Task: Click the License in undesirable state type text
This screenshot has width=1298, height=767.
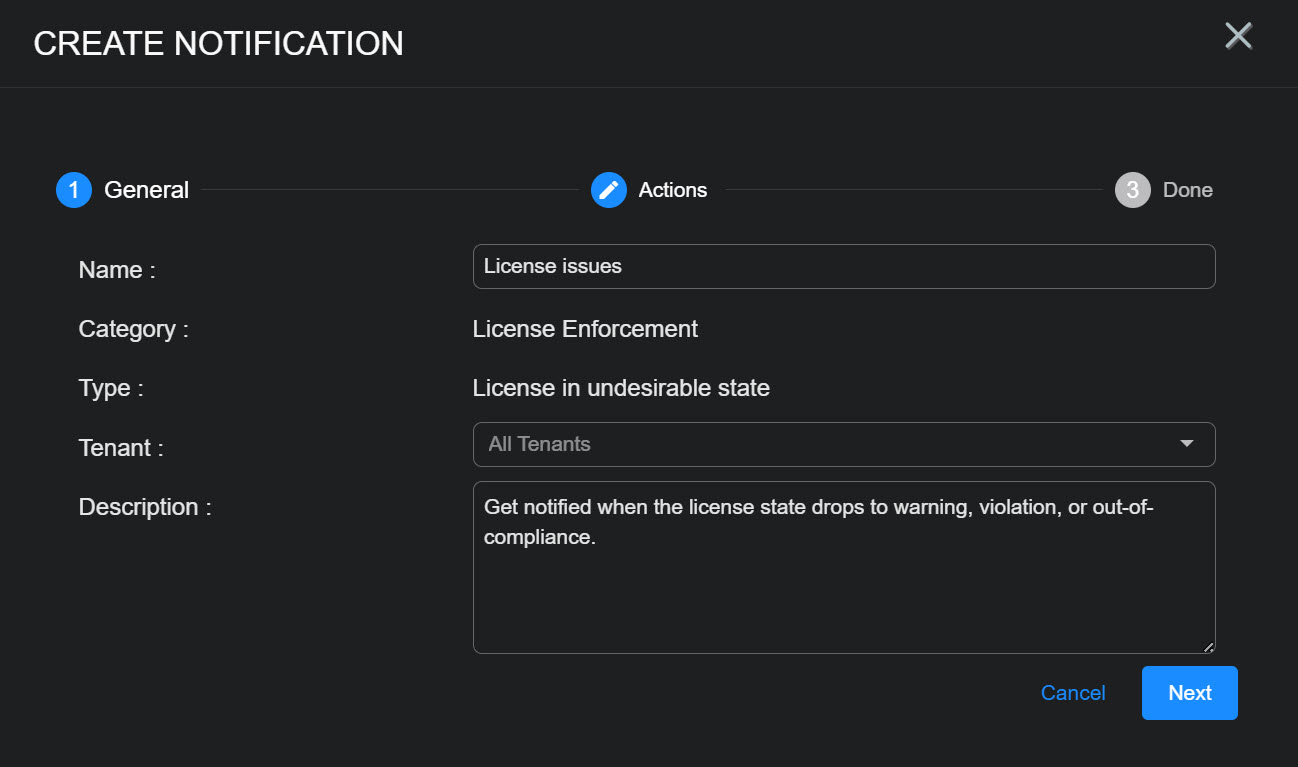Action: 621,388
